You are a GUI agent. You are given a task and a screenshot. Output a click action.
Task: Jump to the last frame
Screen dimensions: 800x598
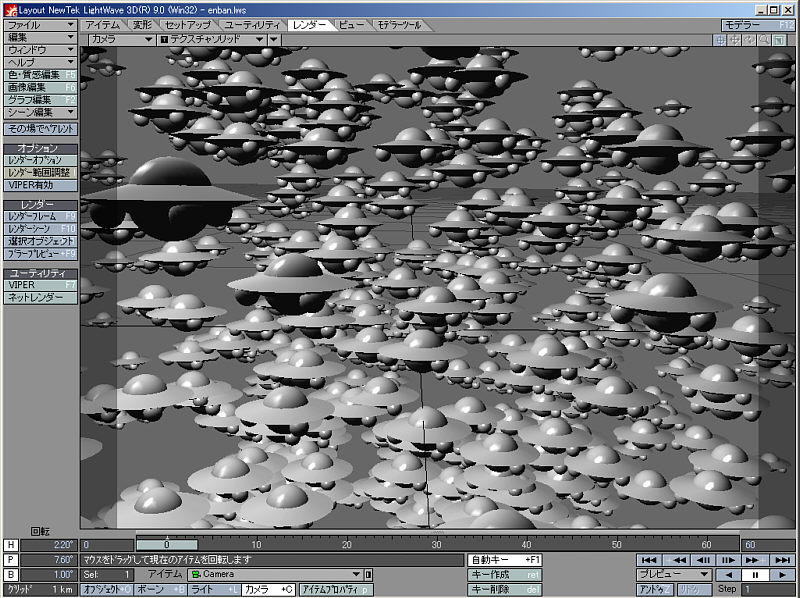click(x=783, y=560)
